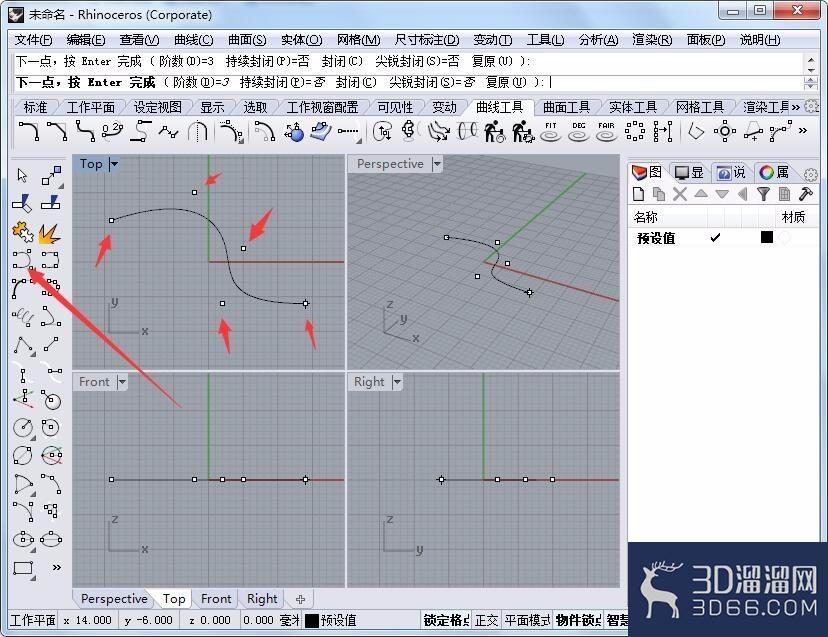The image size is (828, 637).
Task: Switch to the 曲面工具 toolbar tab
Action: (566, 107)
